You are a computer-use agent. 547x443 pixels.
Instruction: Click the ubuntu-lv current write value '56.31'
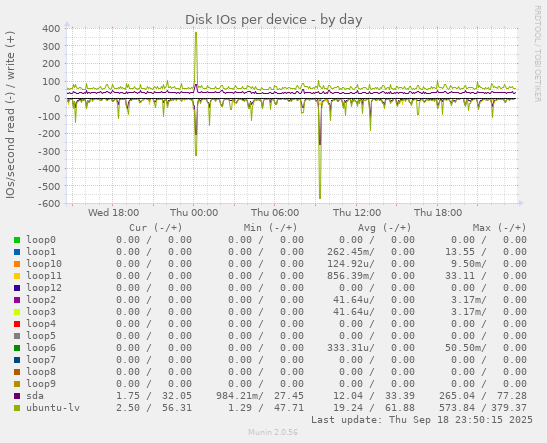click(x=177, y=407)
